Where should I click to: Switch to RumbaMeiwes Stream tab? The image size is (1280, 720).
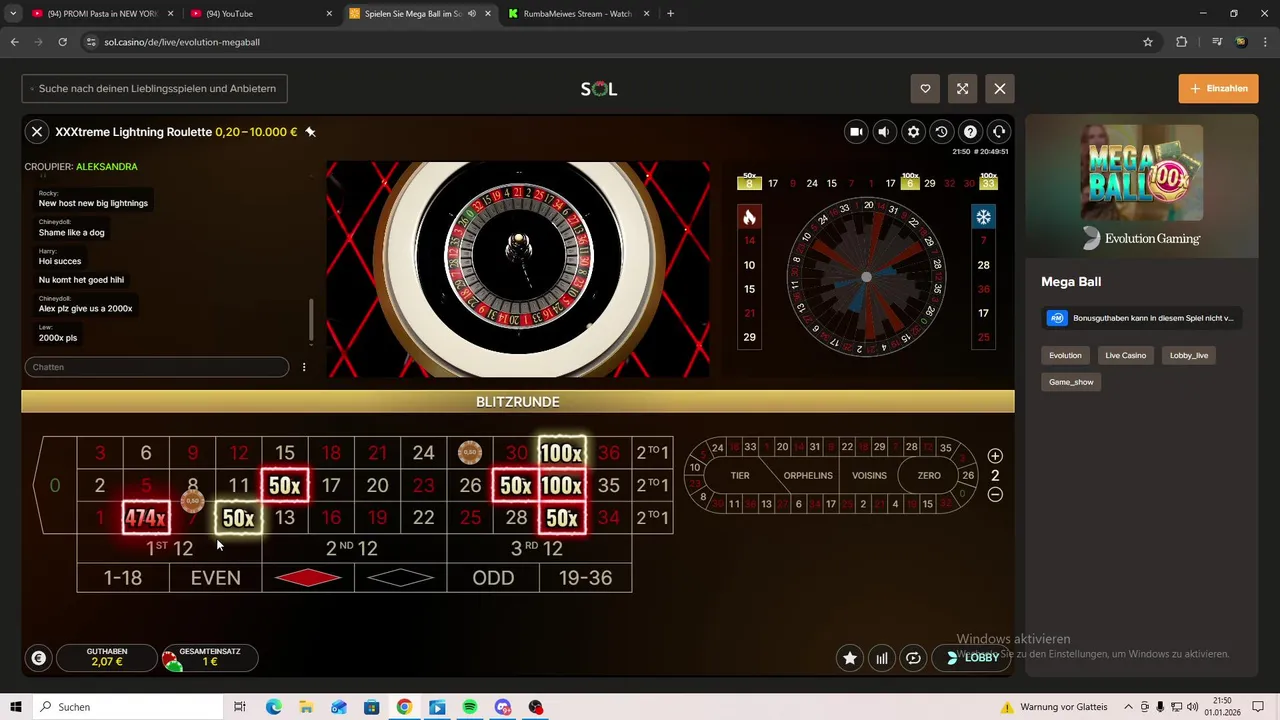click(x=577, y=14)
